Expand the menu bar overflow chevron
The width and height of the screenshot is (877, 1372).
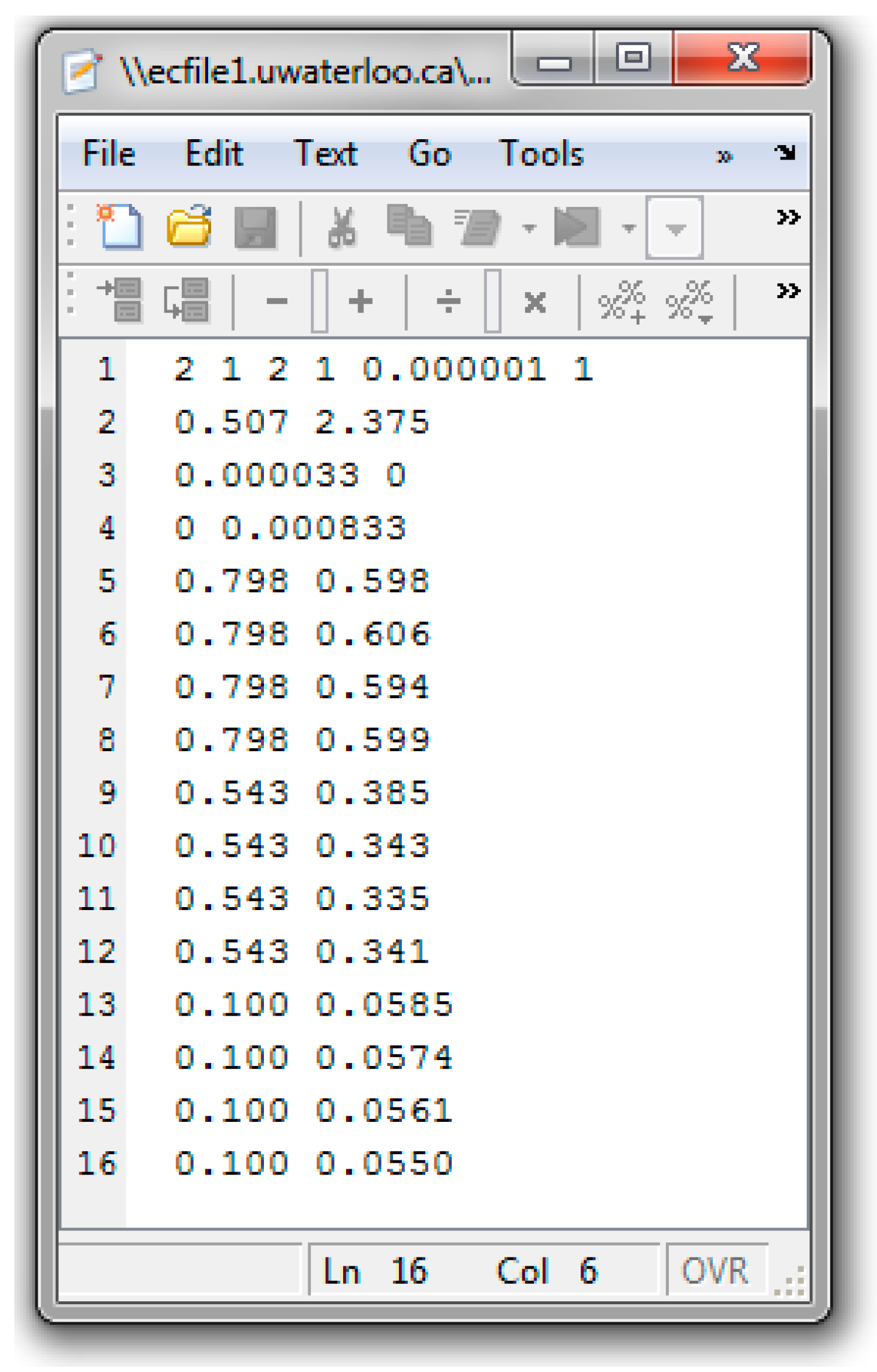tap(724, 157)
